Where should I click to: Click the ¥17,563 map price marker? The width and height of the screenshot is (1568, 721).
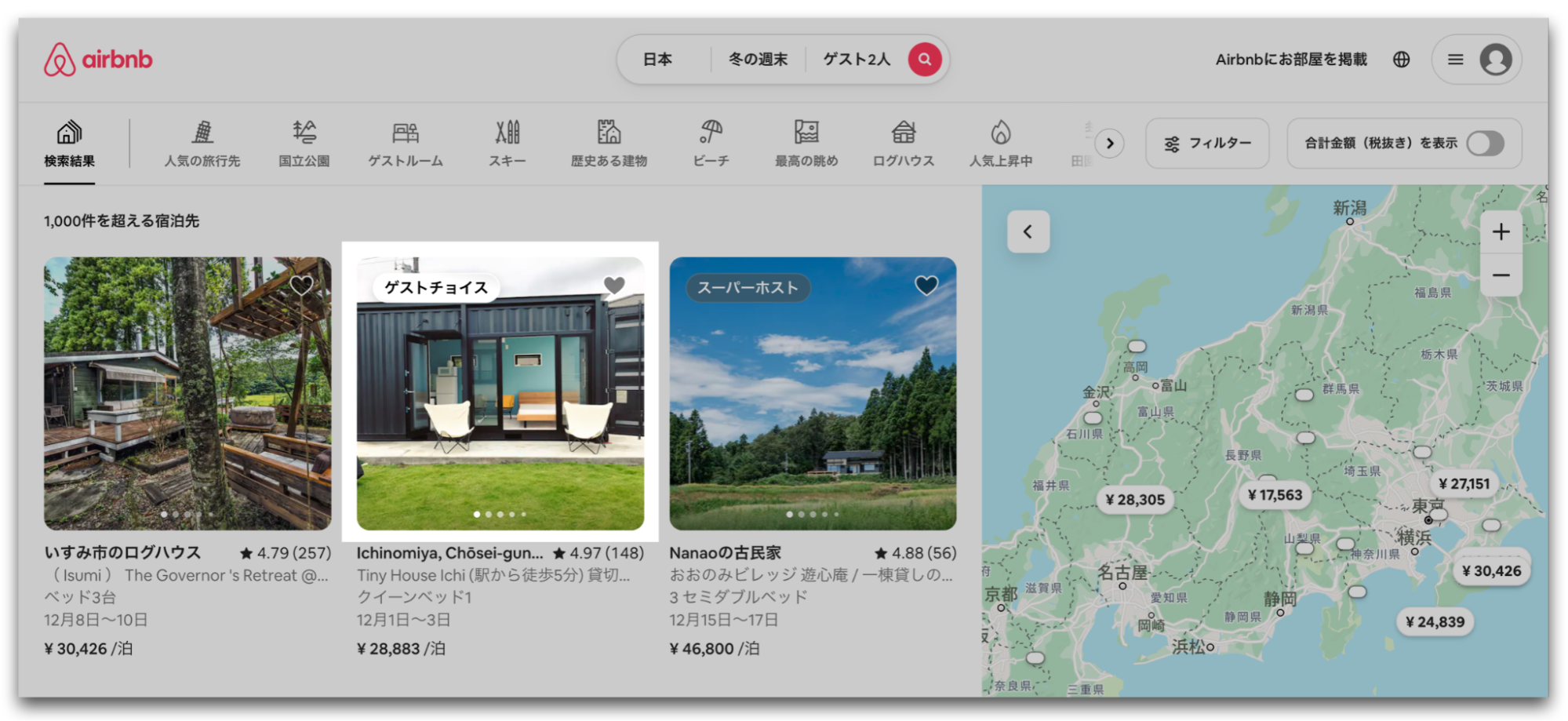pos(1275,495)
